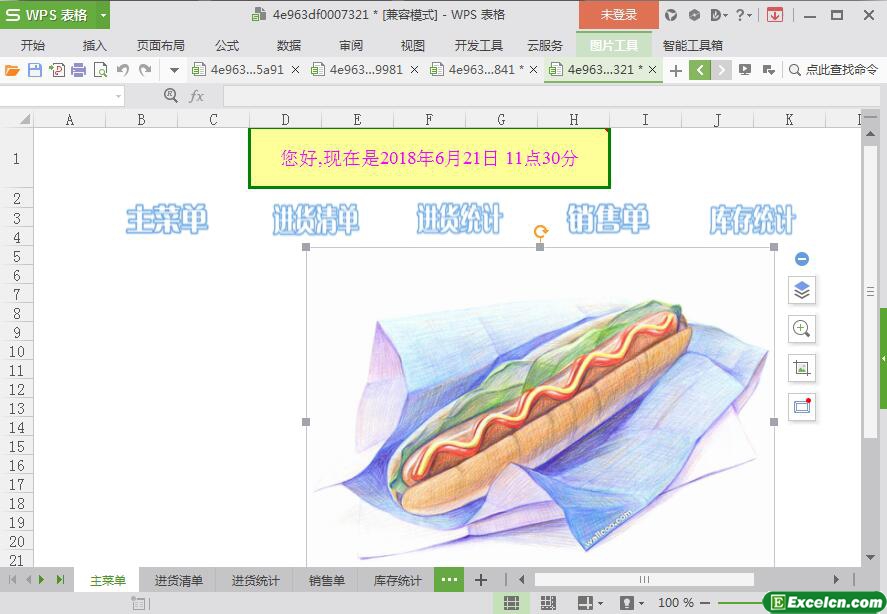Viewport: 887px width, 614px height.
Task: Click the skin icon next to 未登录
Action: point(671,15)
